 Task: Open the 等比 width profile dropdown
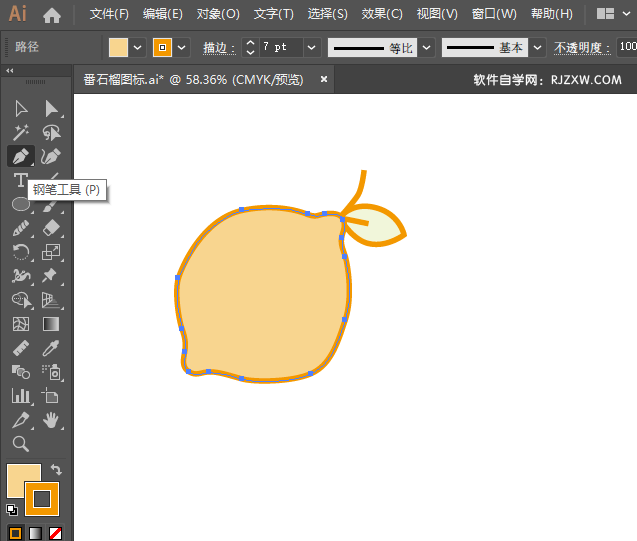click(426, 48)
